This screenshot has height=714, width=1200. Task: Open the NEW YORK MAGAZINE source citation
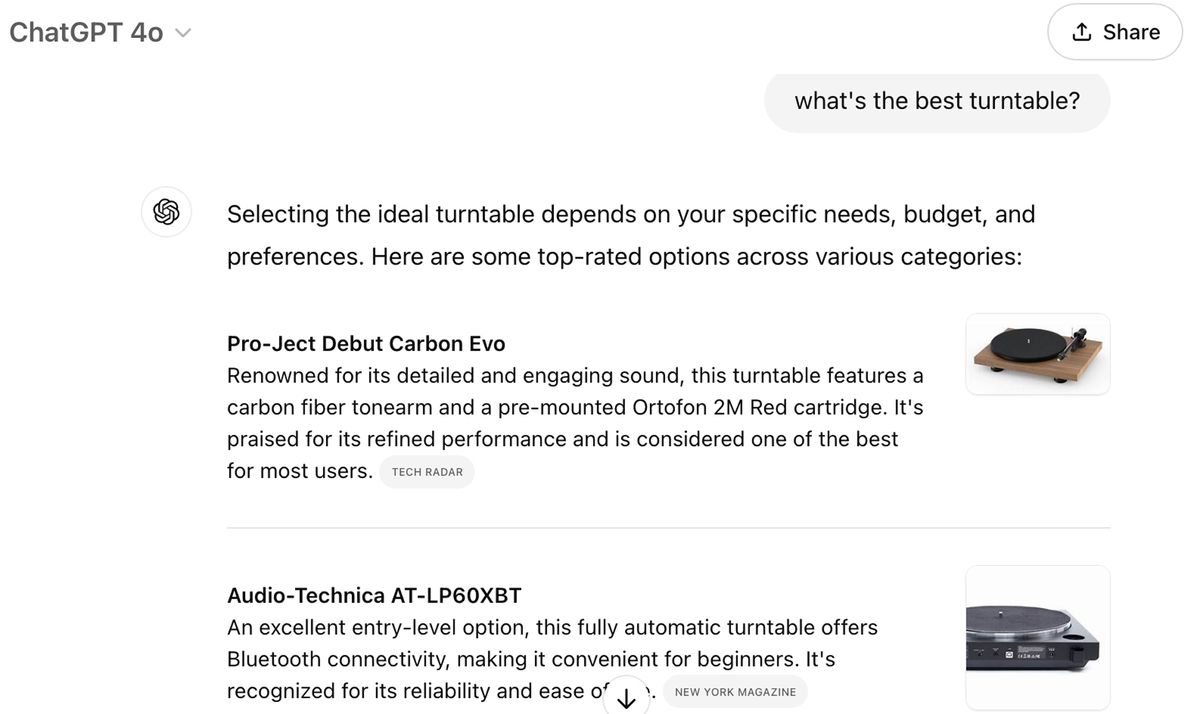[x=735, y=692]
